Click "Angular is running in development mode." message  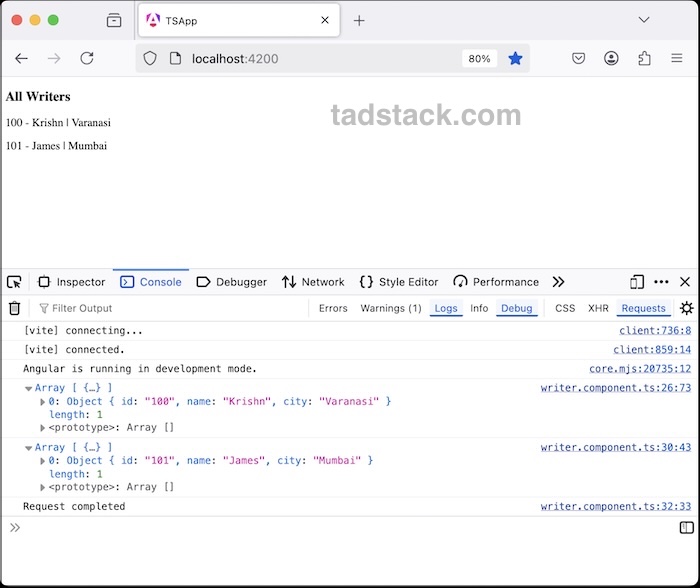pos(140,369)
